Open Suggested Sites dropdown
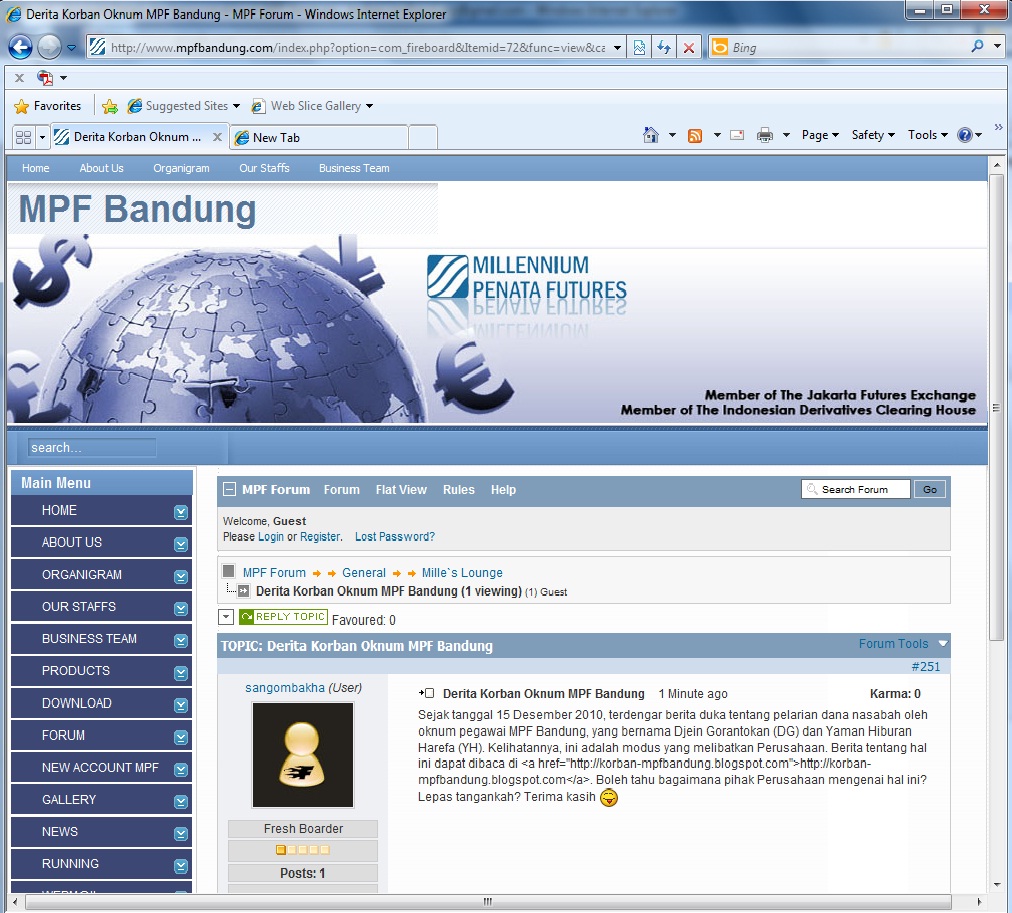Screen dimensions: 1012x913 (x=183, y=106)
